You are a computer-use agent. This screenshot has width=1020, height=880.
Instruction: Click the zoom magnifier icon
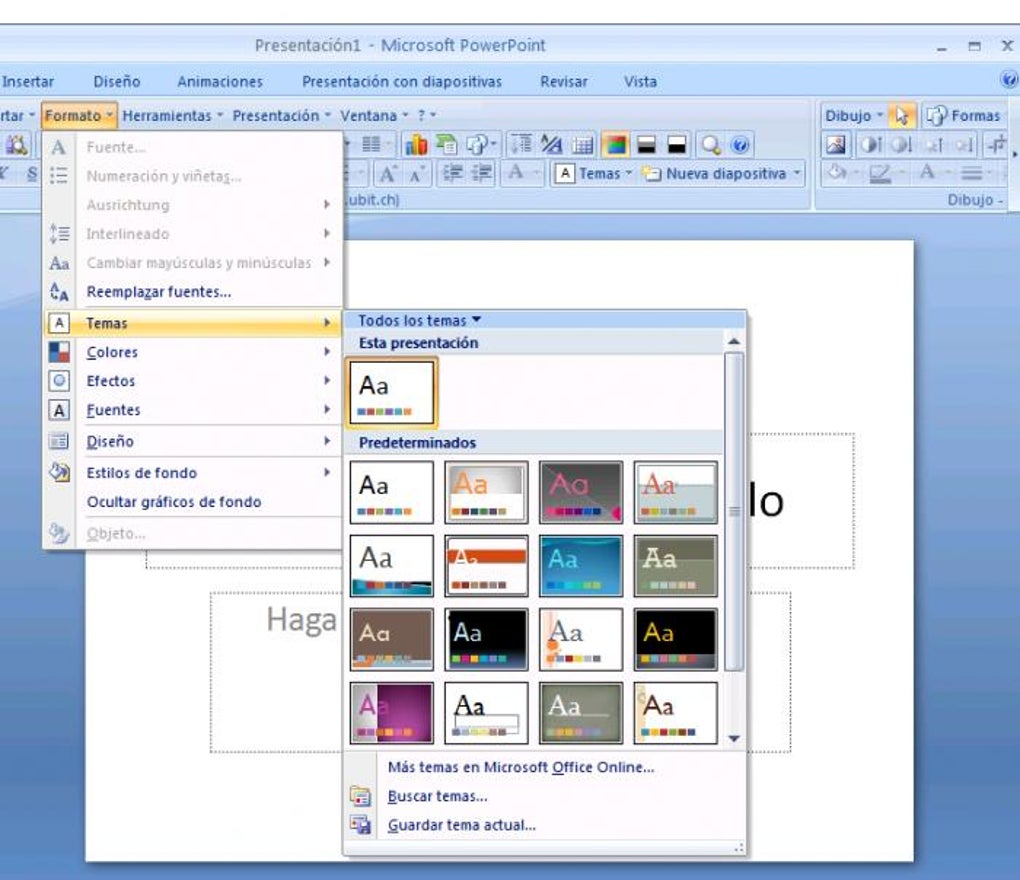click(x=711, y=144)
